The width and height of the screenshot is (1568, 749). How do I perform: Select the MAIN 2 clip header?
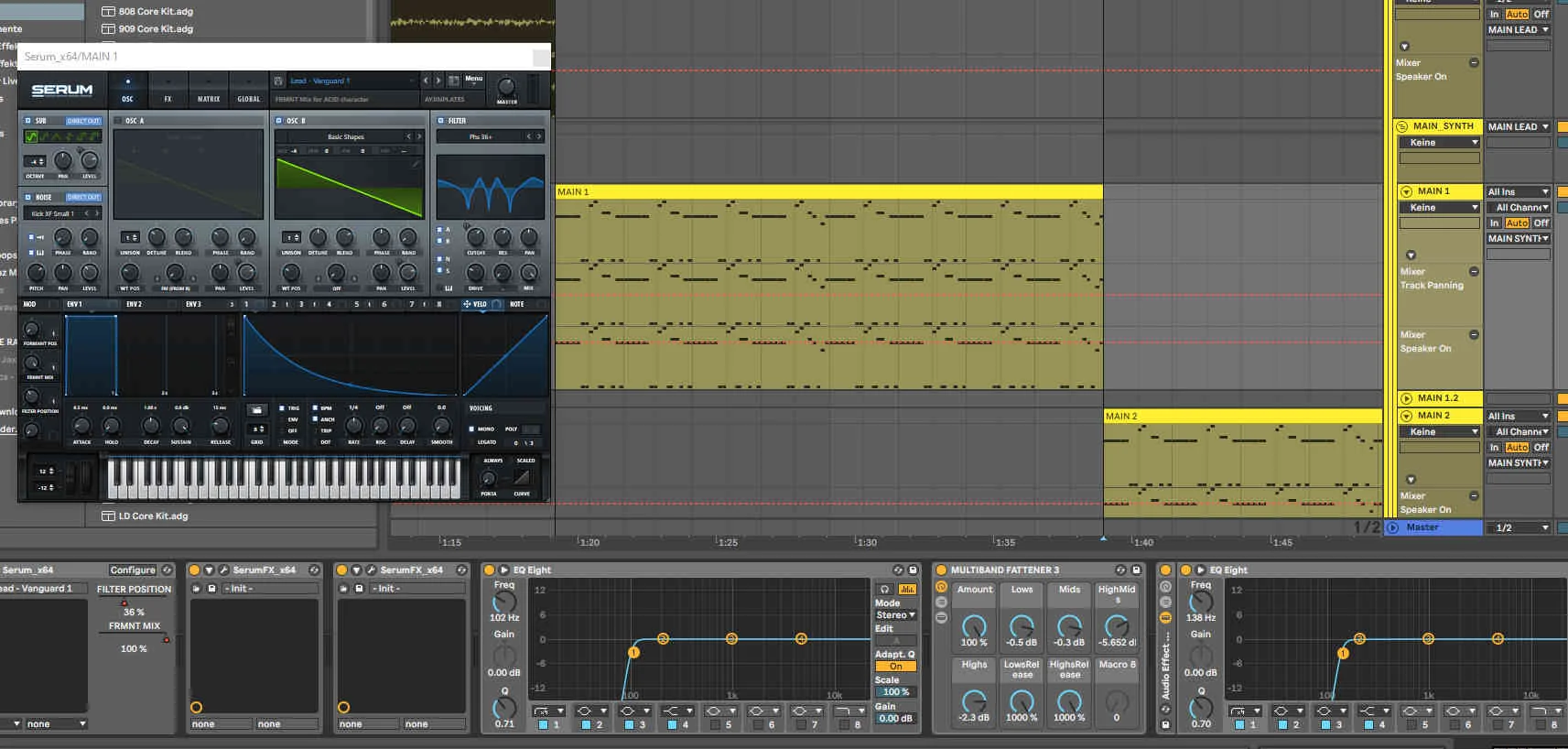(1242, 416)
